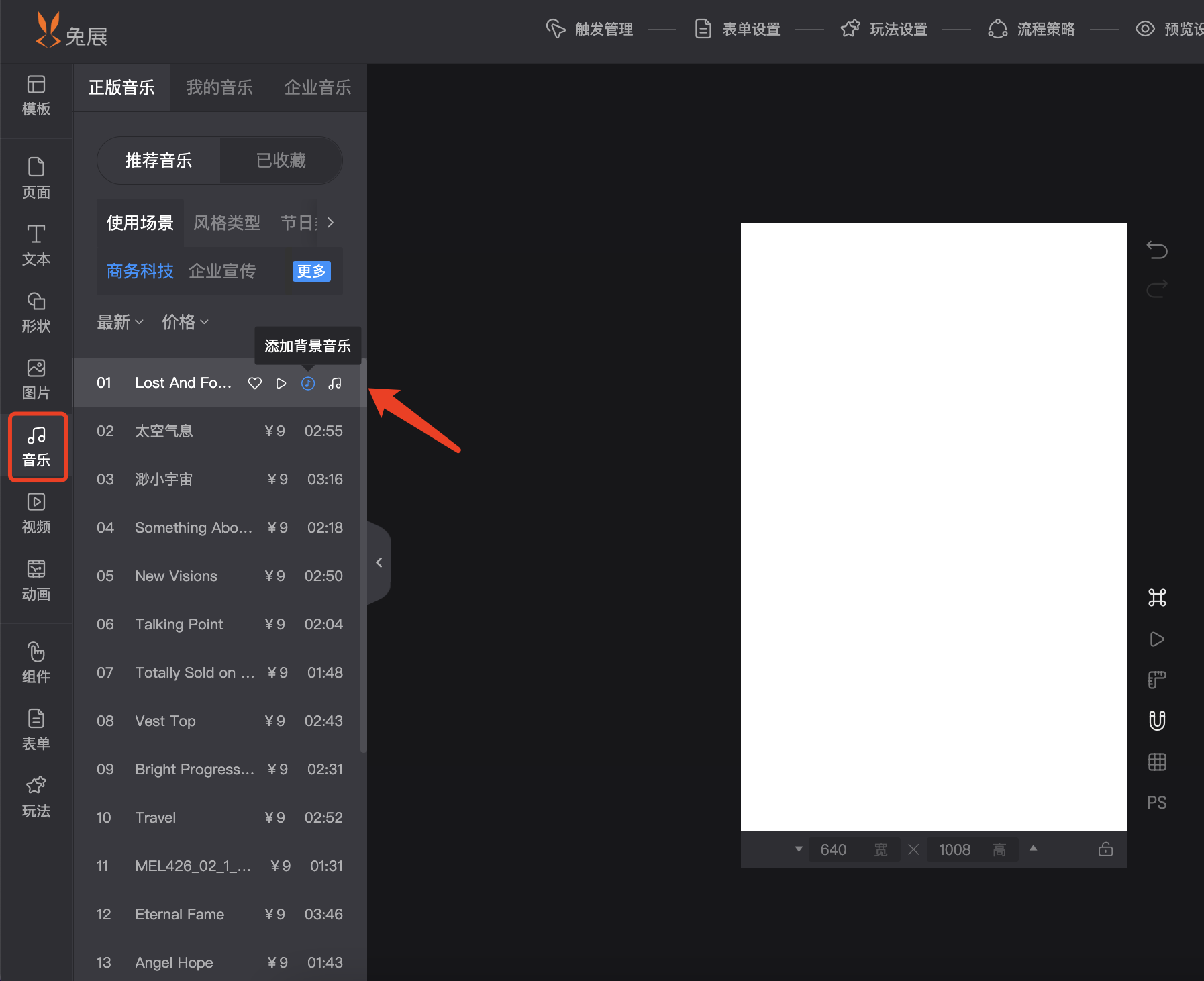
Task: Open the 动画 animation panel
Action: [36, 581]
